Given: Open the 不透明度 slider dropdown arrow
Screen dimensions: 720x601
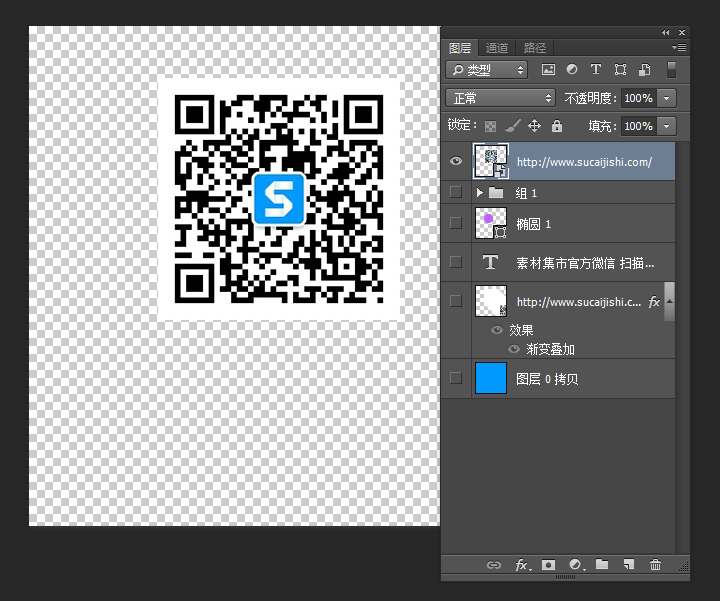Looking at the screenshot, I should coord(667,98).
